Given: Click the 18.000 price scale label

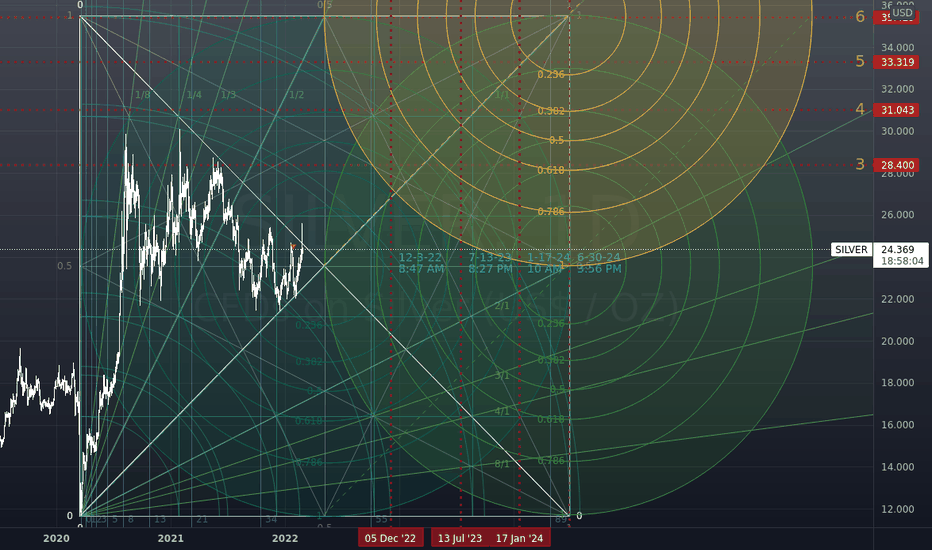Looking at the screenshot, I should [x=898, y=383].
